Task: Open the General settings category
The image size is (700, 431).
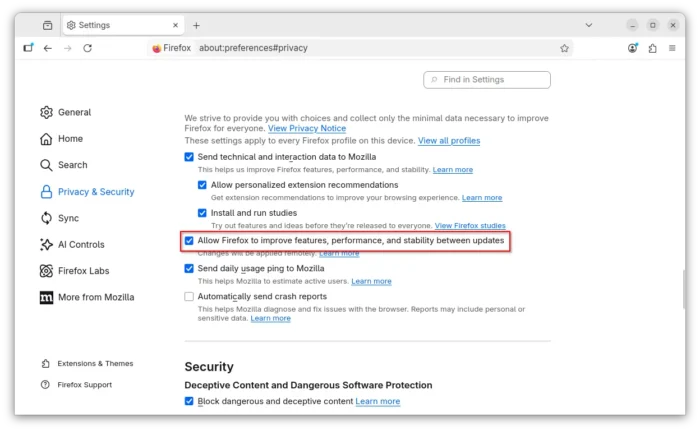Action: click(x=74, y=113)
